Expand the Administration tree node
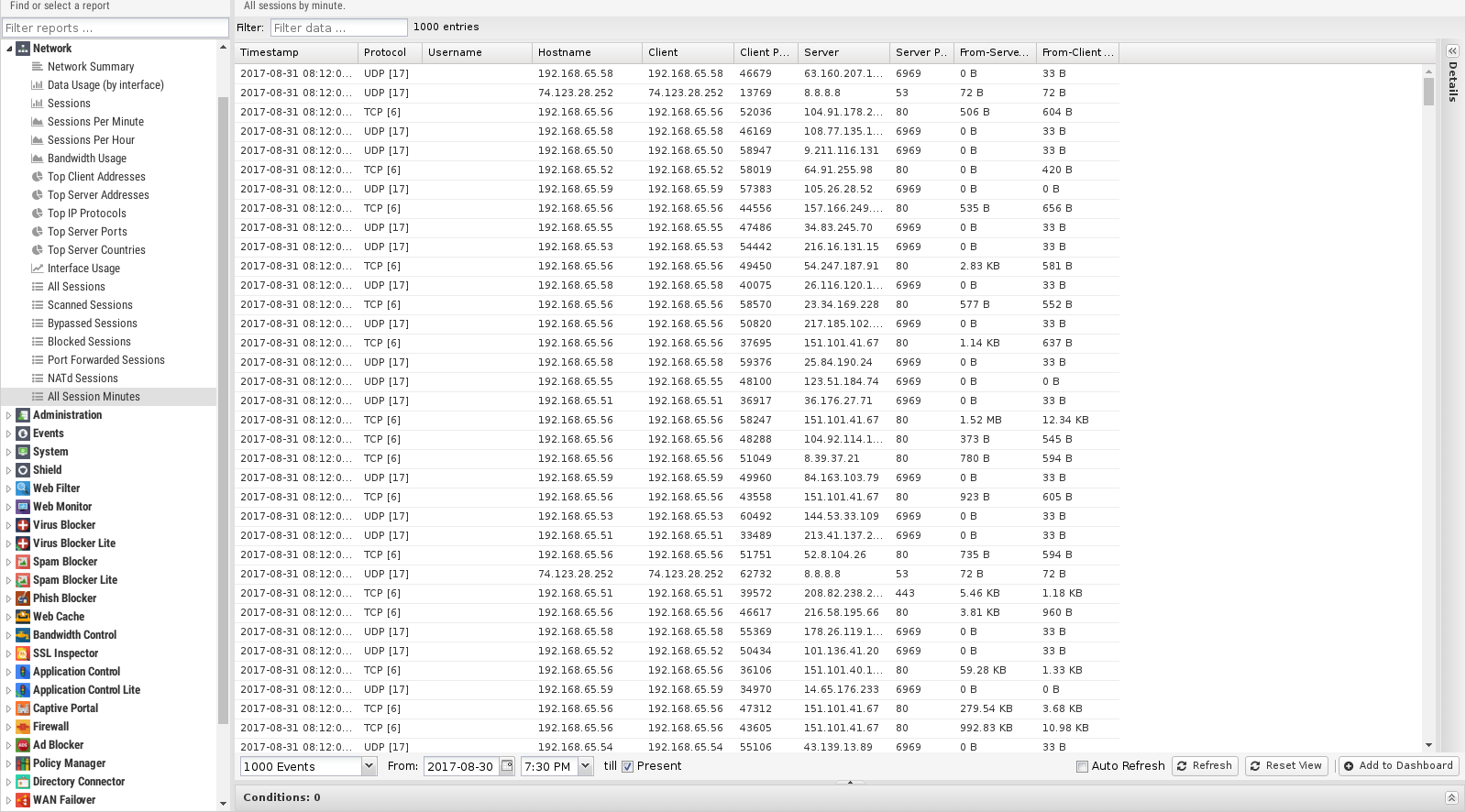Screen dimensions: 1466x812 click(9, 415)
